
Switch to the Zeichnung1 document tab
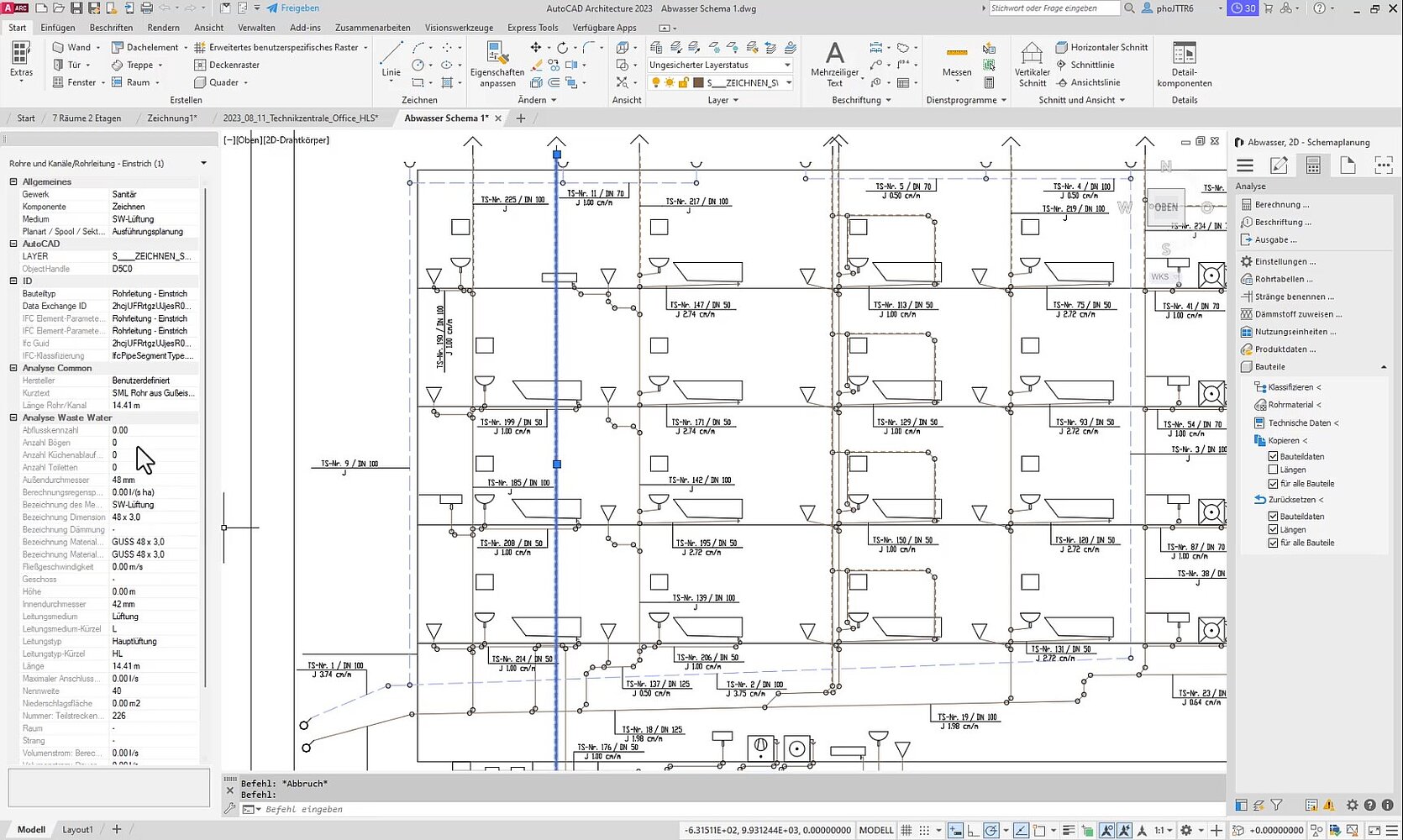pos(171,118)
